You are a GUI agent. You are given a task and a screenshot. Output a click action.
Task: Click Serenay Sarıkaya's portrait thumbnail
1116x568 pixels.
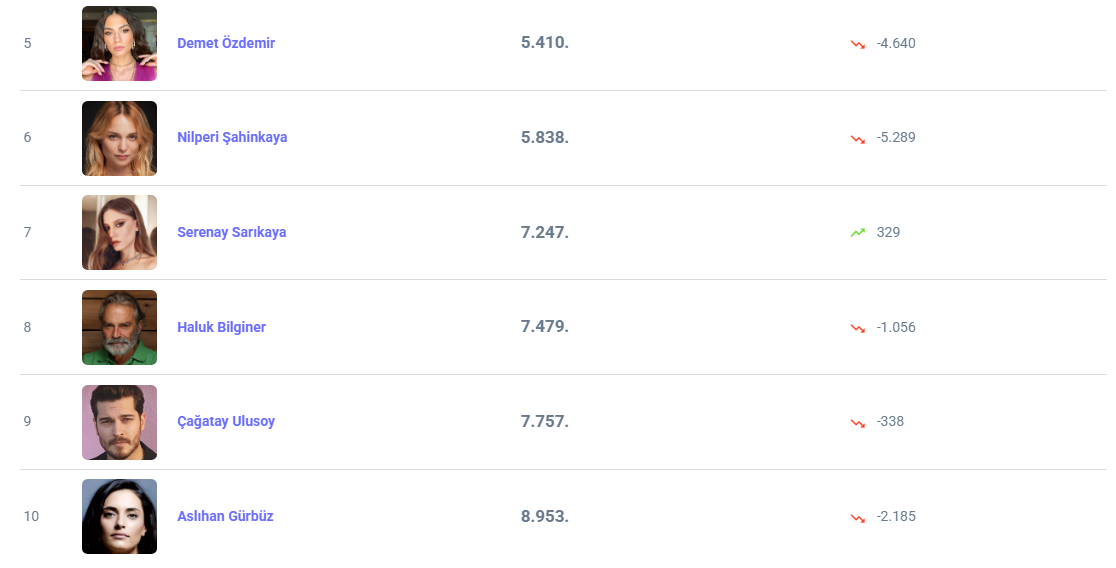click(x=119, y=232)
